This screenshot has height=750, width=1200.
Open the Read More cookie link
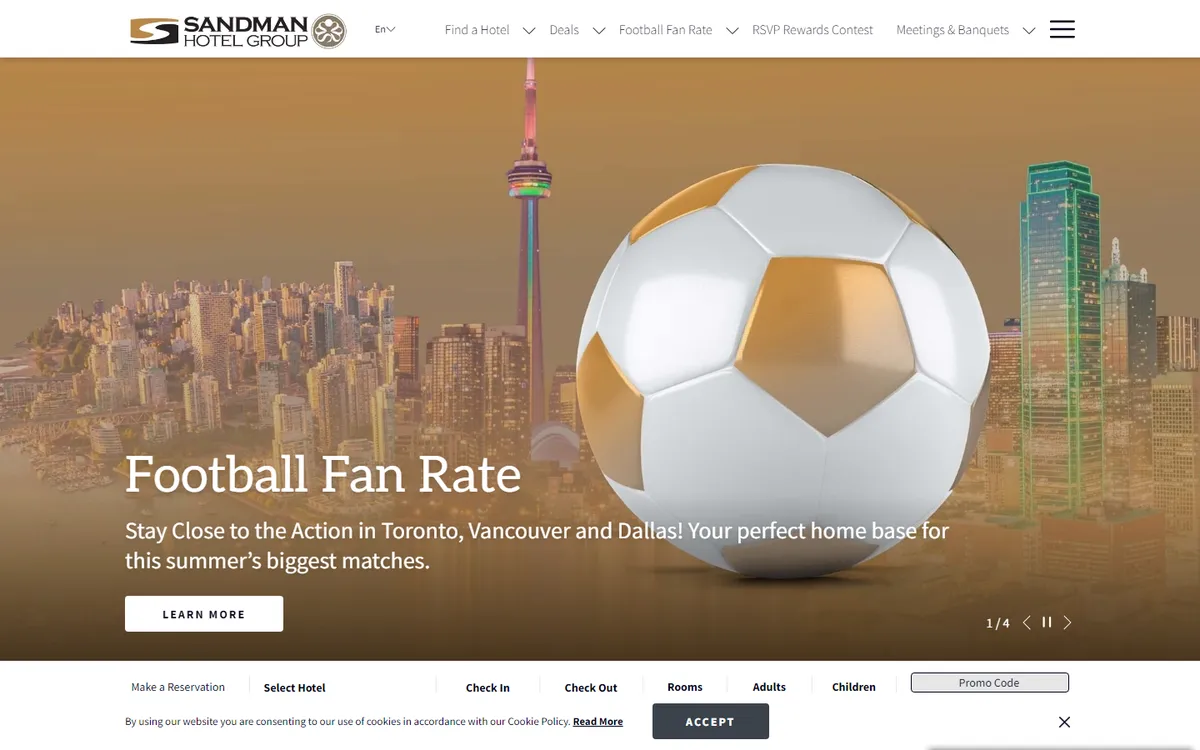tap(598, 722)
